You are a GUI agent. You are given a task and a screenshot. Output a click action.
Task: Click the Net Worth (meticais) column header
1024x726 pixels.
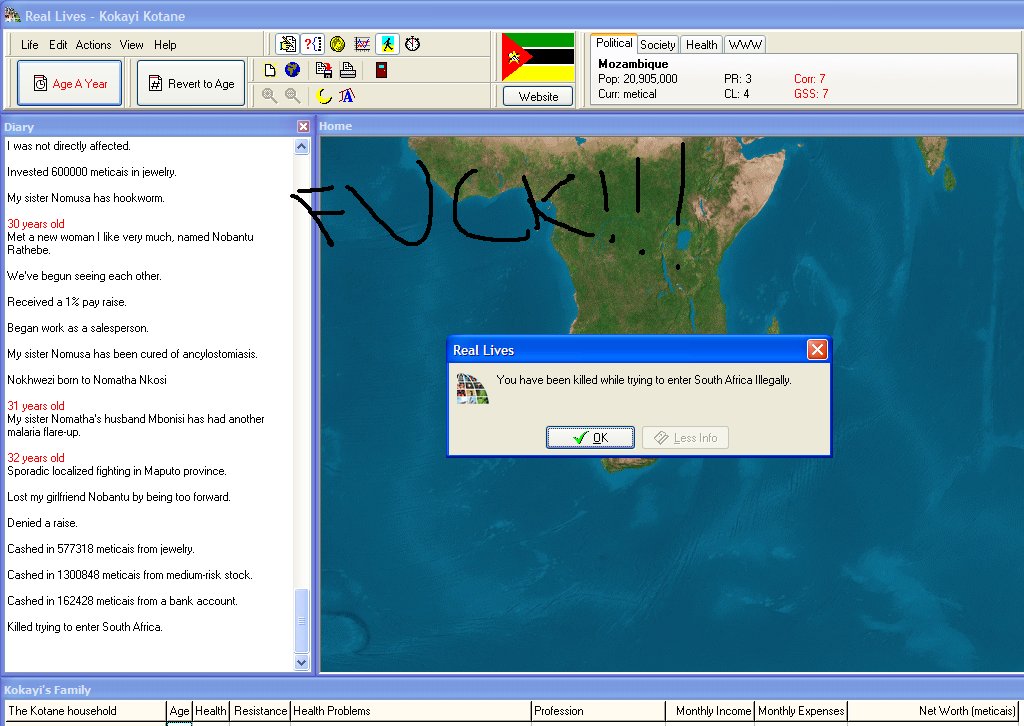coord(933,711)
